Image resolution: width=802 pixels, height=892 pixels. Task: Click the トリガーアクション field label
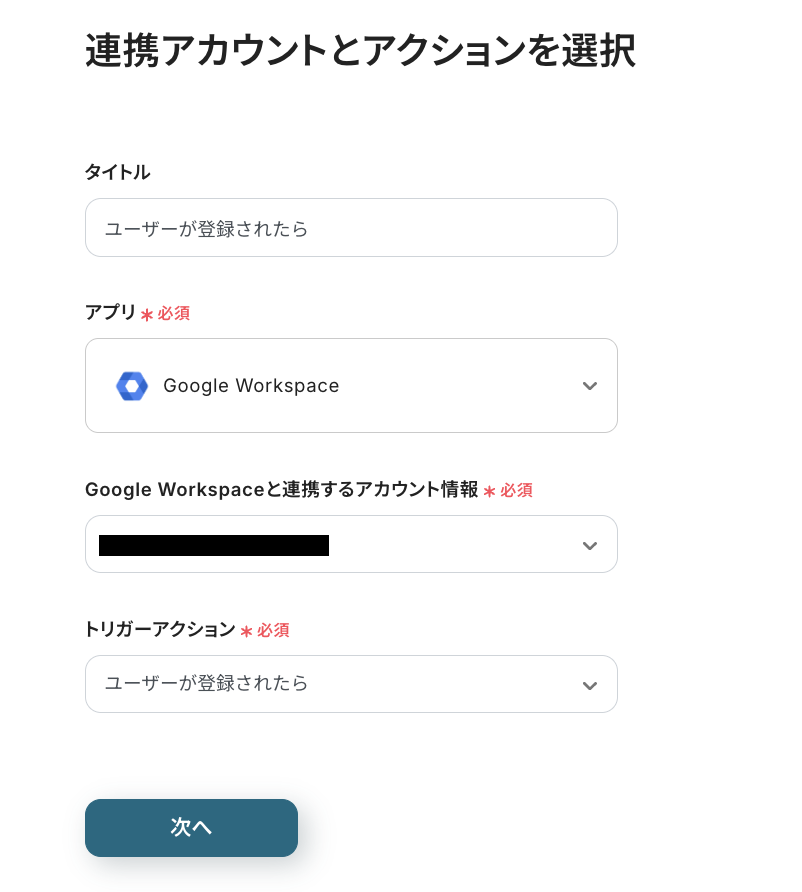[160, 630]
